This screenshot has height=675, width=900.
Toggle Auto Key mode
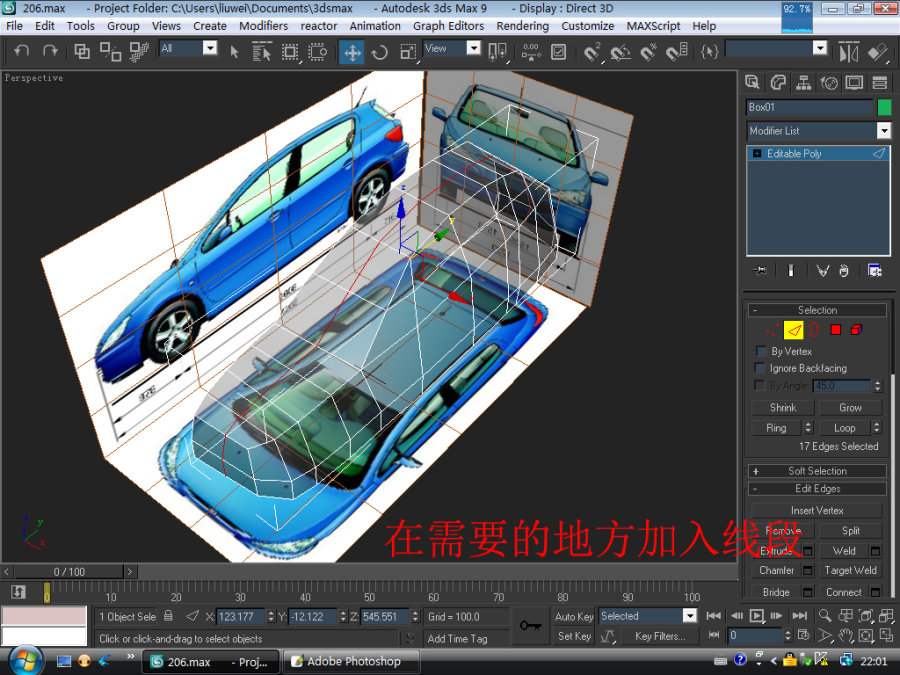[x=574, y=616]
